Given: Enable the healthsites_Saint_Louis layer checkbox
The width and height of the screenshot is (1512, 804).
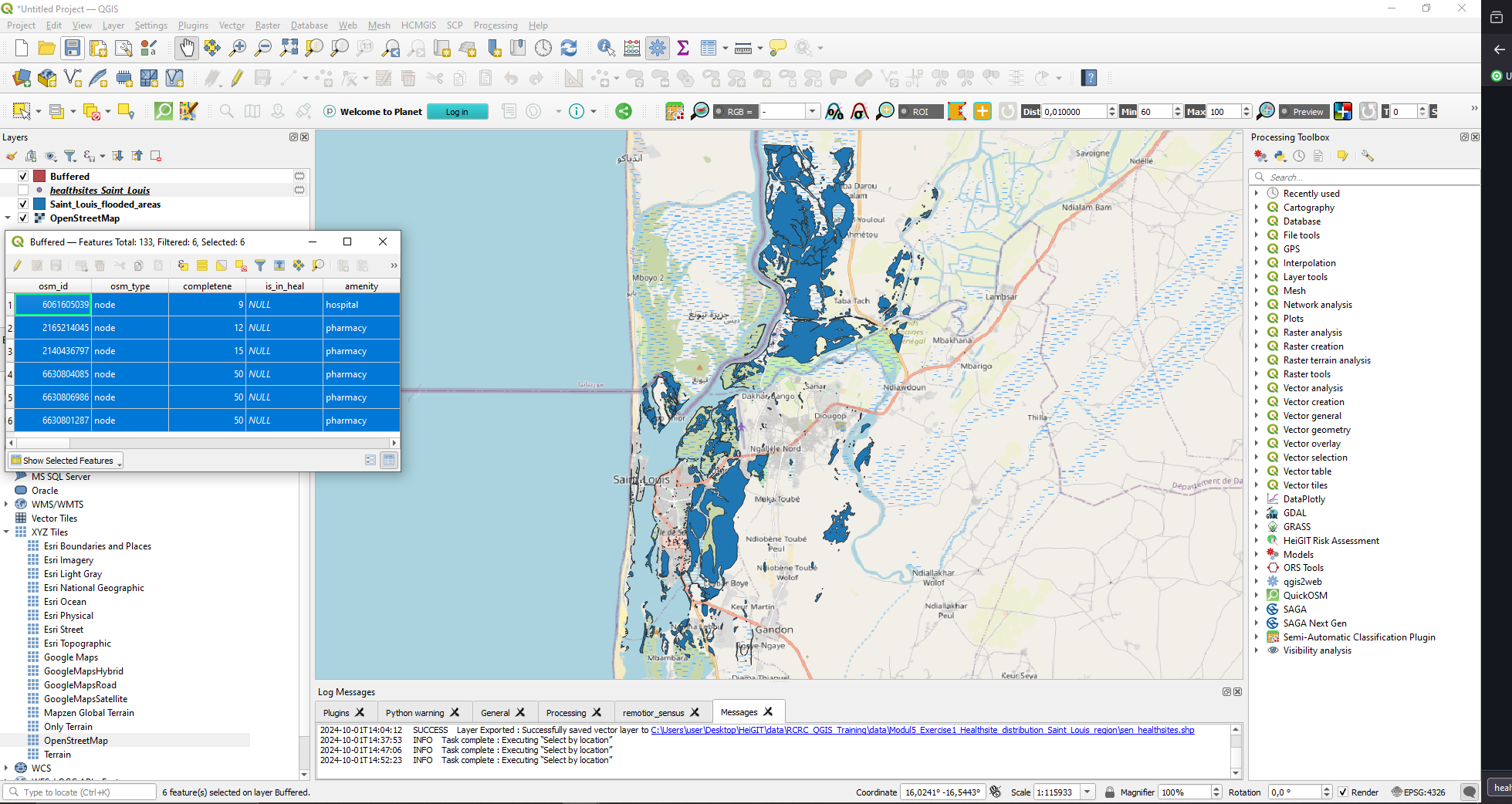Looking at the screenshot, I should click(23, 191).
